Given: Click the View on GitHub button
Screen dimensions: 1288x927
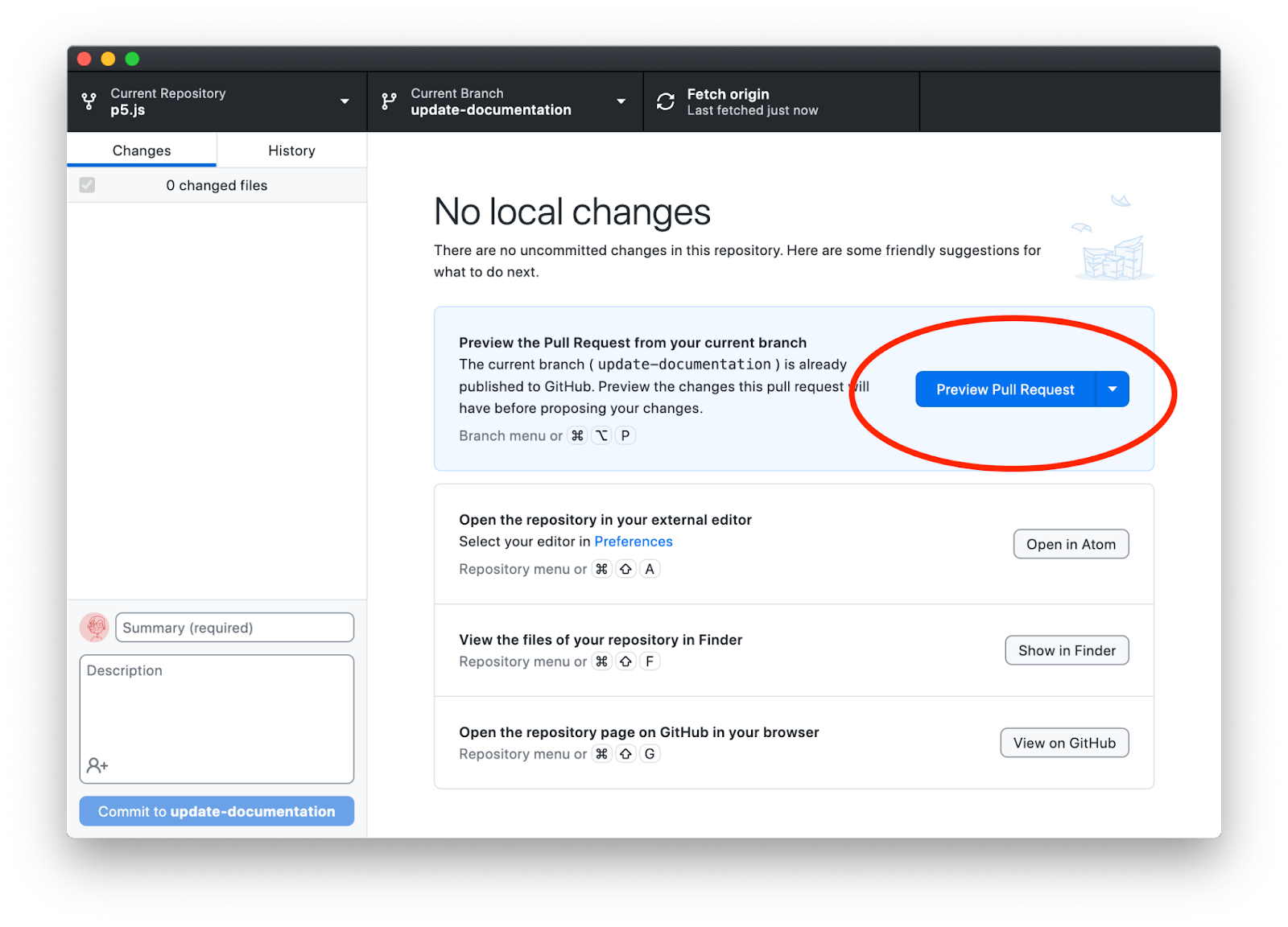Looking at the screenshot, I should click(1064, 743).
